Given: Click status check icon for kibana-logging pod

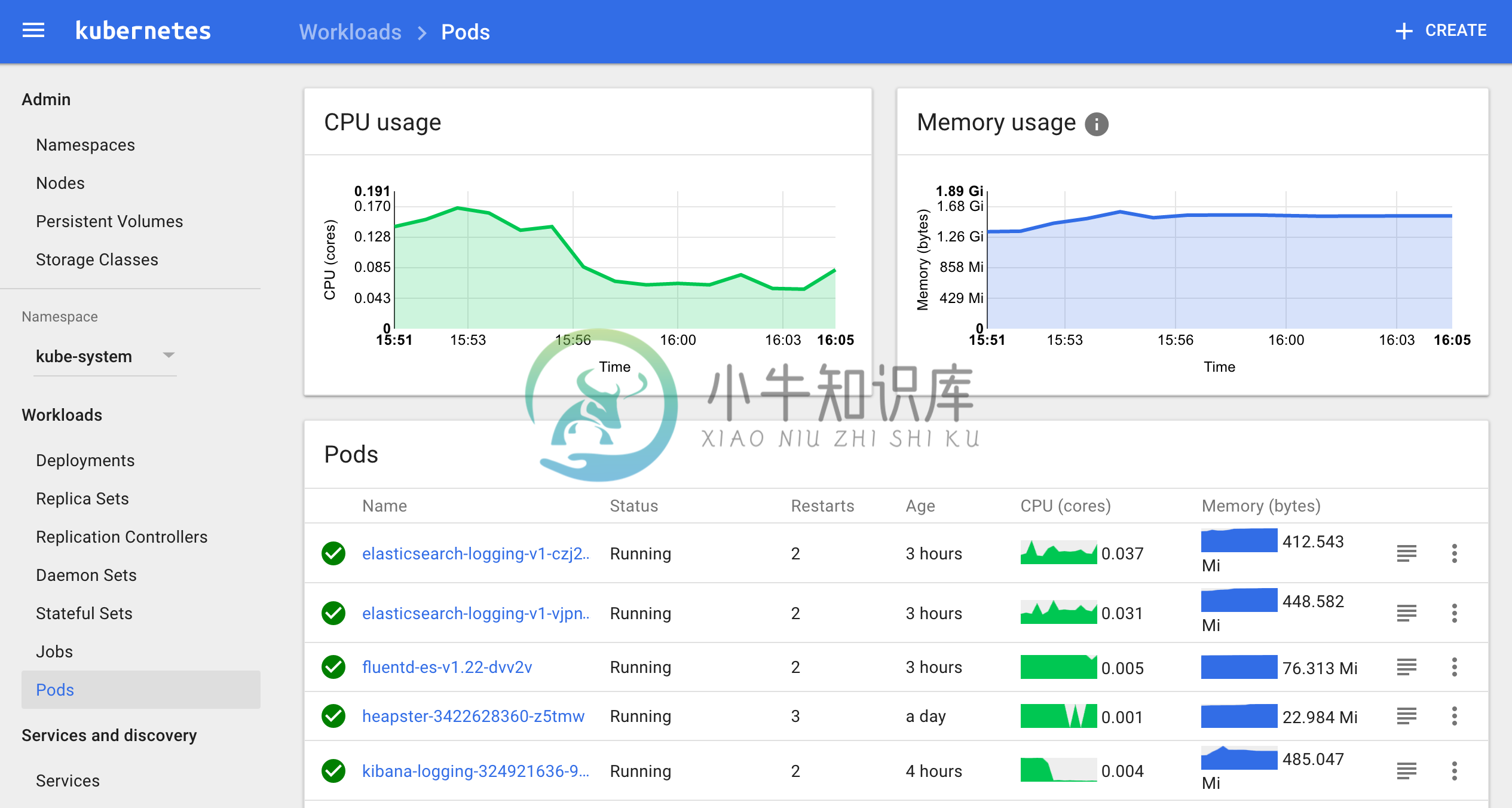Looking at the screenshot, I should pos(333,771).
